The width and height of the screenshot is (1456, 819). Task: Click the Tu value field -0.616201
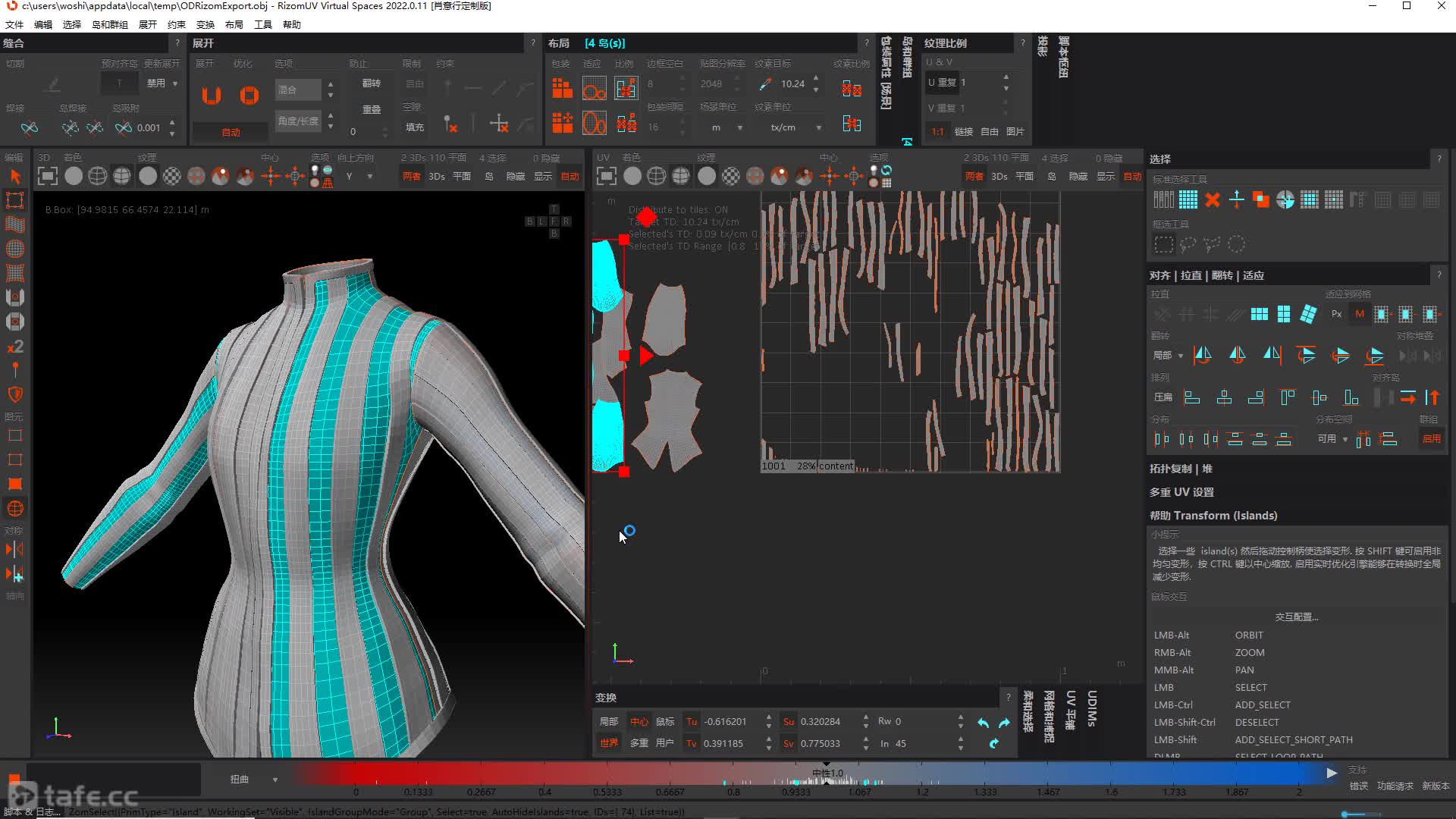coord(730,722)
